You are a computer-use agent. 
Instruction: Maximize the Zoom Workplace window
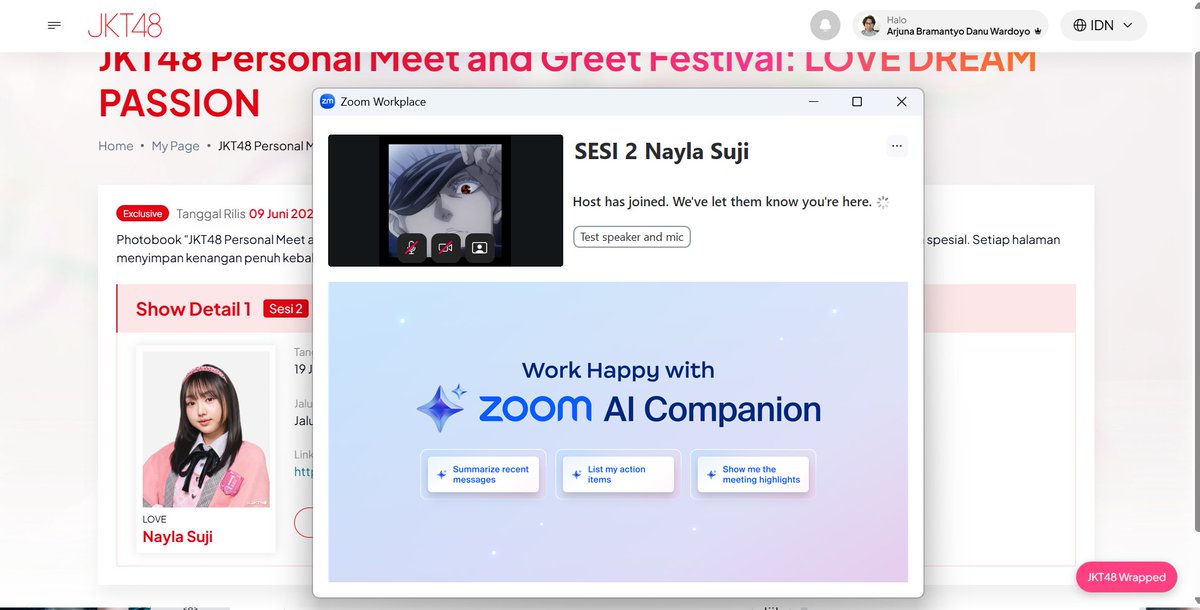coord(857,102)
